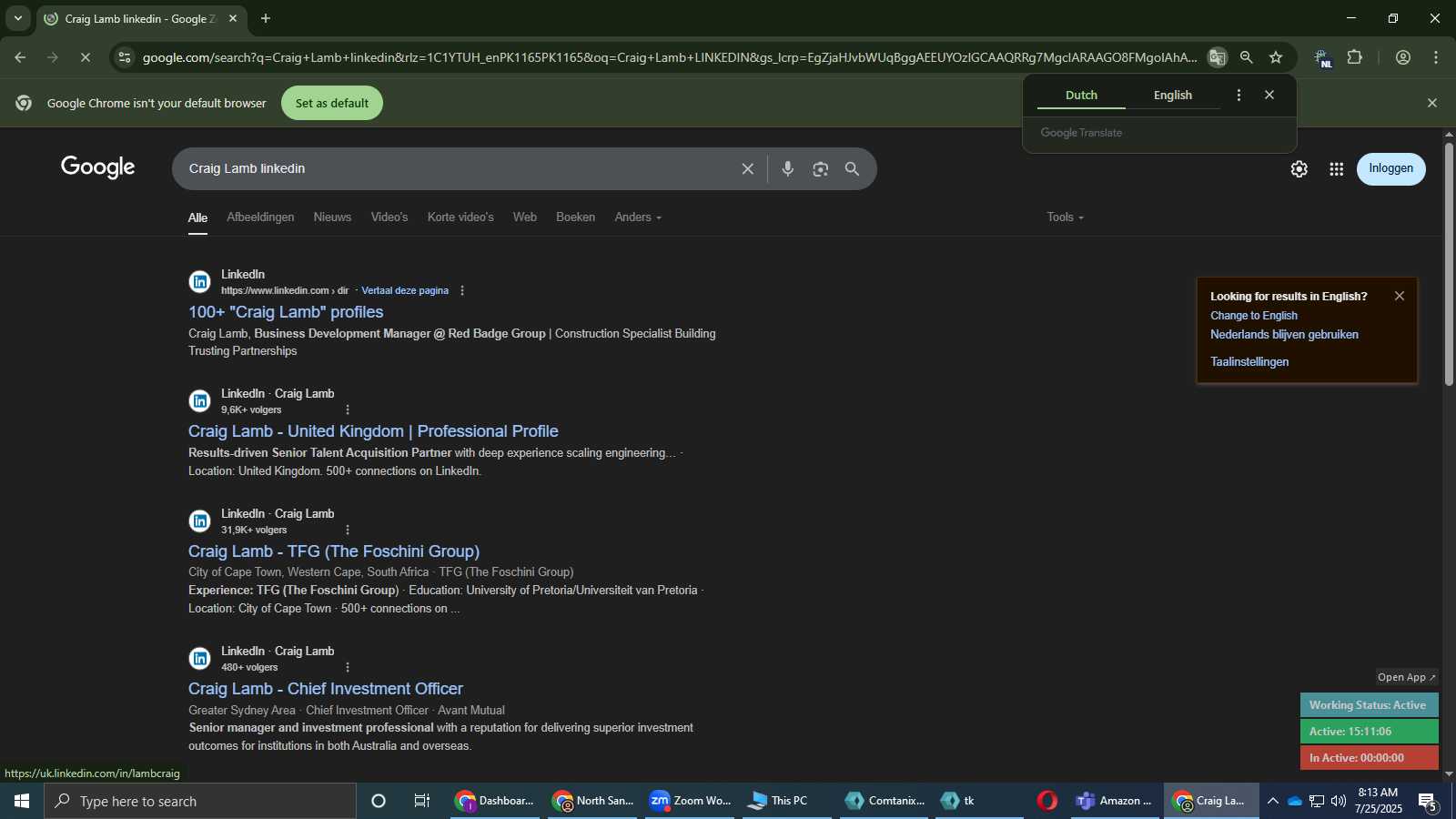Click the Google logo
Screen dimensions: 1456x819
[x=98, y=167]
